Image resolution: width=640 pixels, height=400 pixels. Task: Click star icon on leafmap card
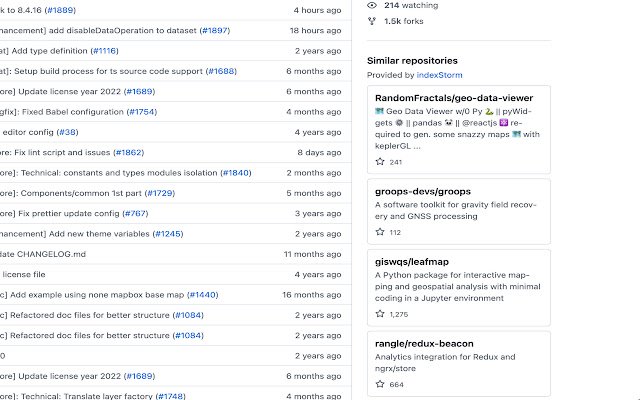pos(380,314)
